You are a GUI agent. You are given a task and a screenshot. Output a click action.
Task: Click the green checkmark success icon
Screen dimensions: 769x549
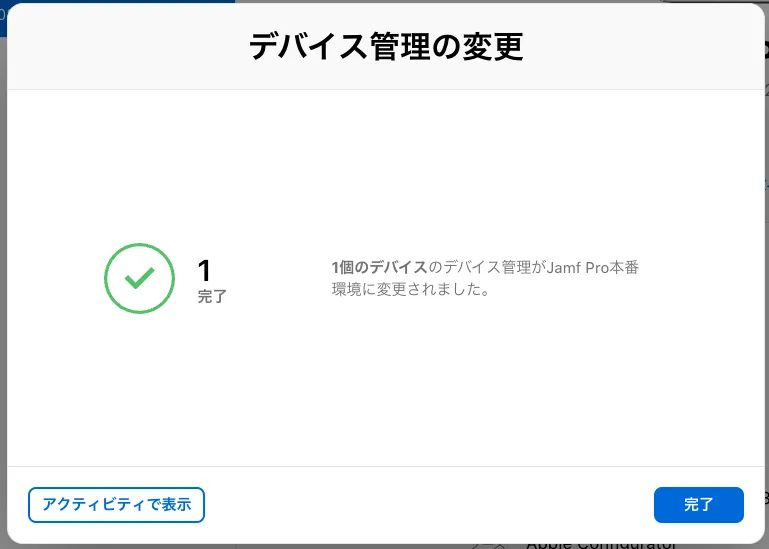[140, 279]
